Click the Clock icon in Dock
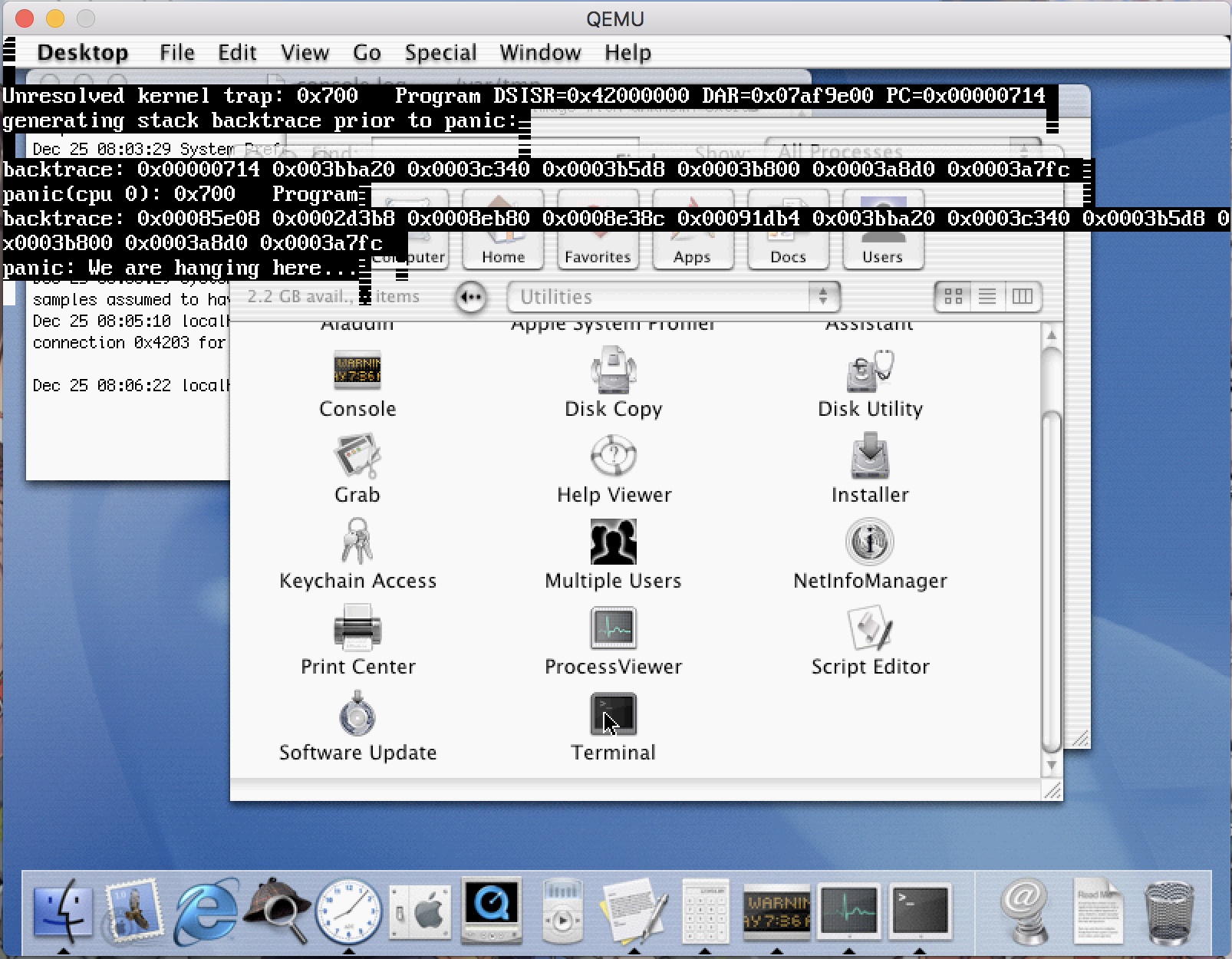The height and width of the screenshot is (959, 1232). pyautogui.click(x=348, y=911)
